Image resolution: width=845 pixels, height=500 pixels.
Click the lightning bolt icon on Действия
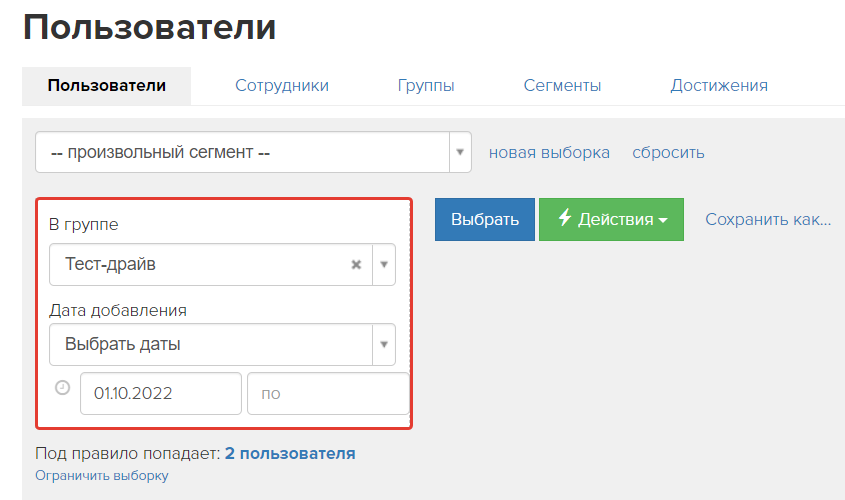pos(564,218)
